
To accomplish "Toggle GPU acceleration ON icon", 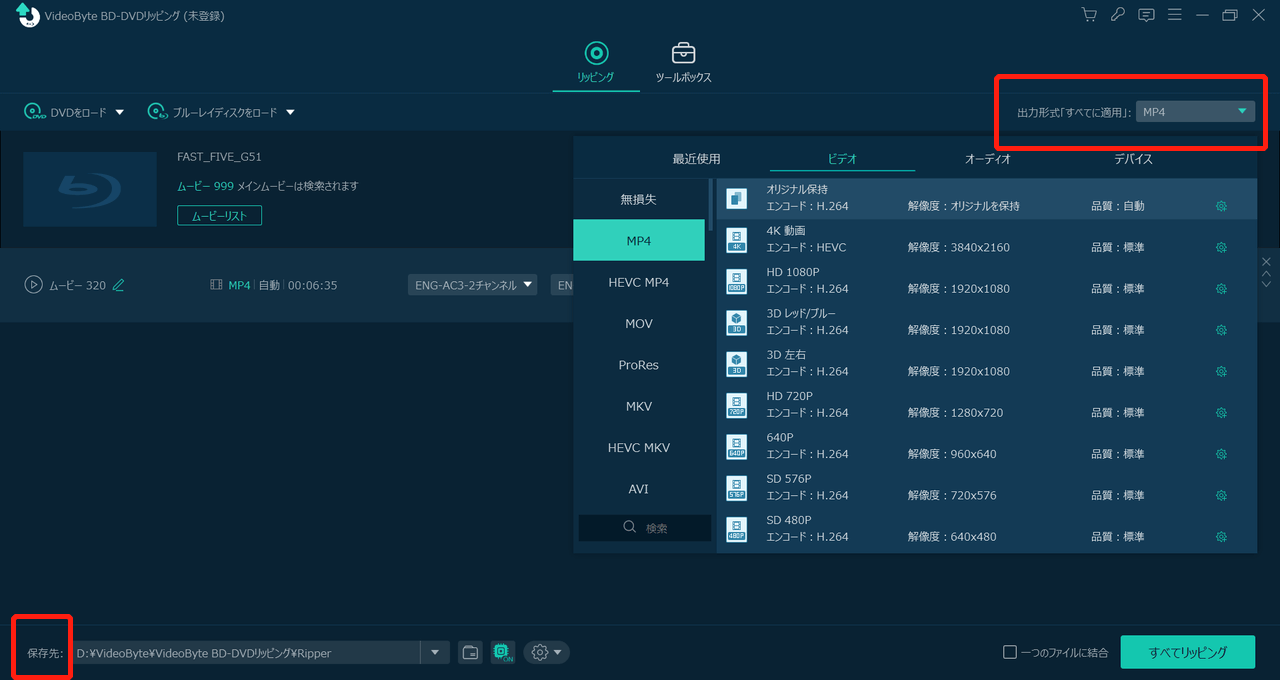I will [502, 651].
